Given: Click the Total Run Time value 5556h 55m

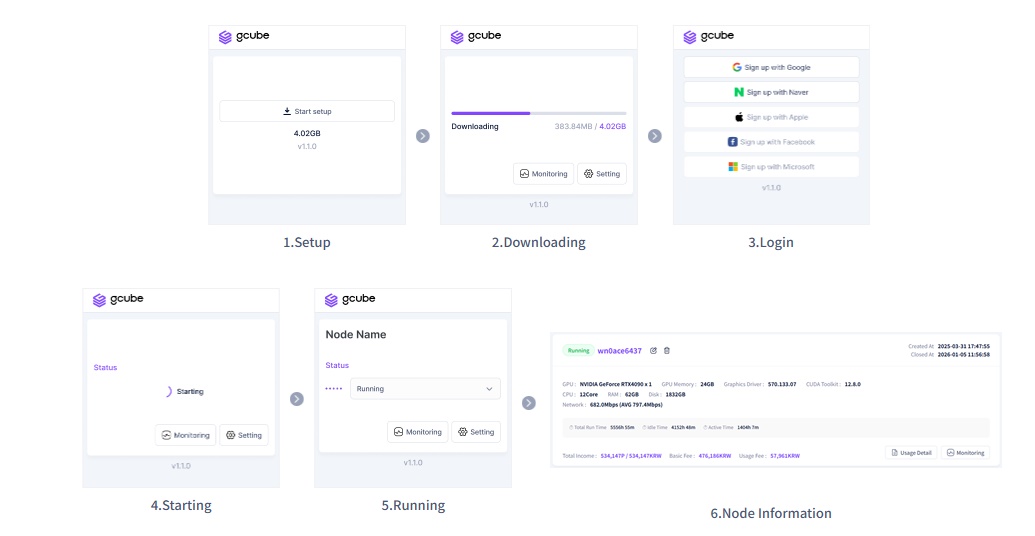Looking at the screenshot, I should [x=622, y=428].
